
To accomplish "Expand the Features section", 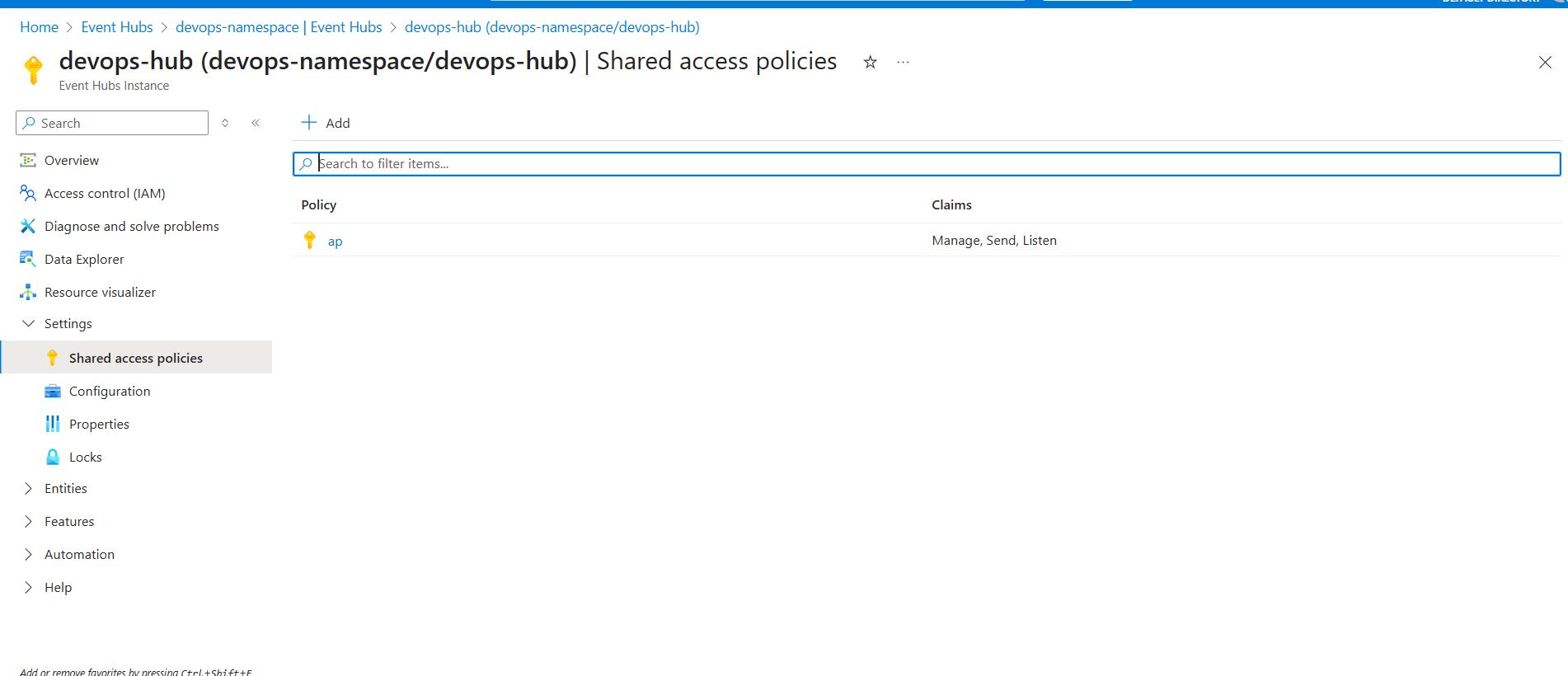I will 28,521.
